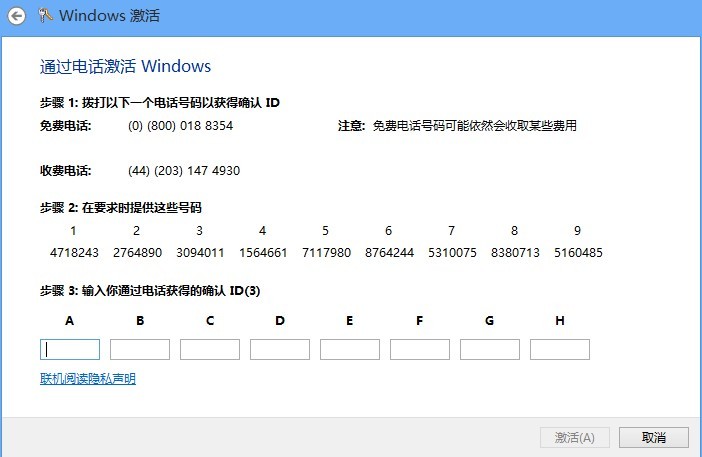Image resolution: width=702 pixels, height=457 pixels.
Task: Click installation ID group 1564661
Action: click(263, 253)
